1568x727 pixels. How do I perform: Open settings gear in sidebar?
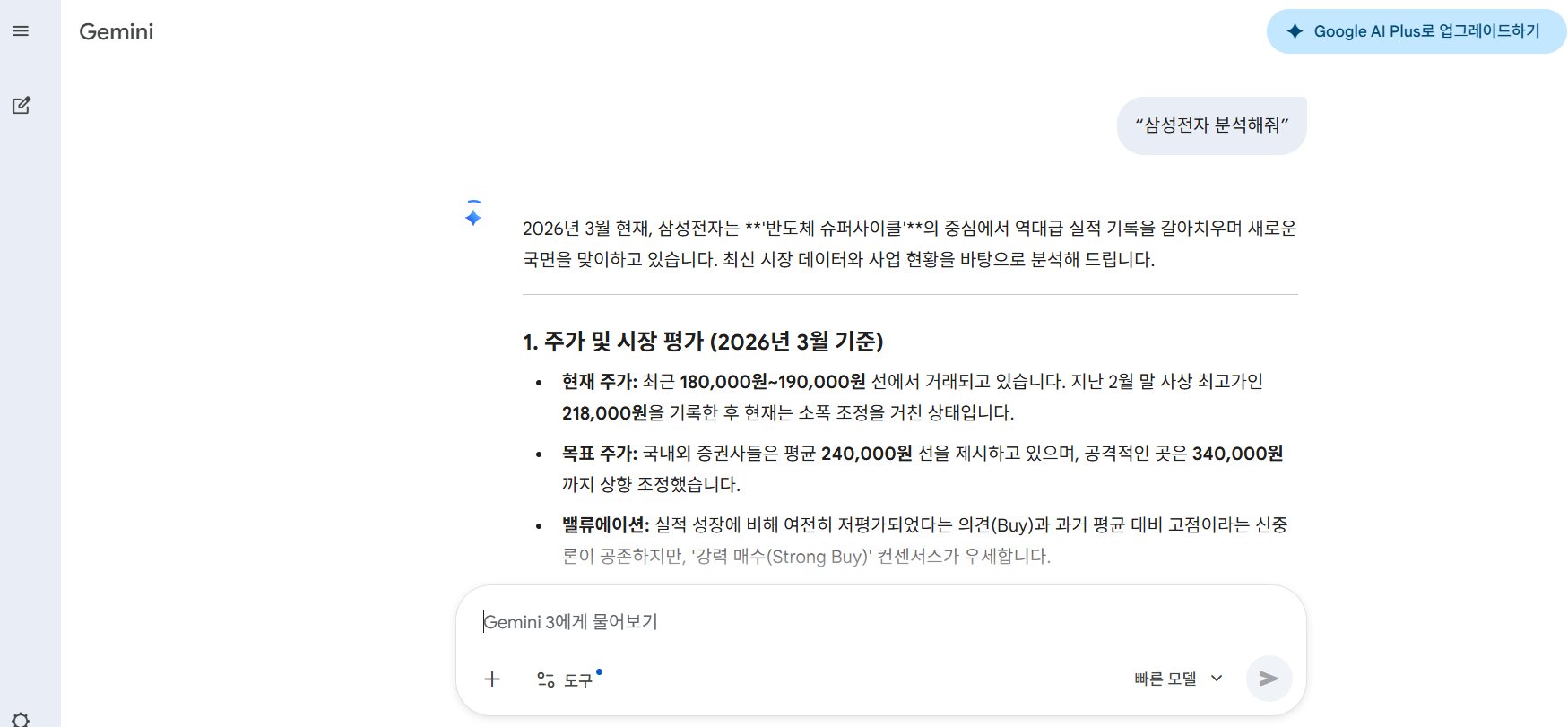[22, 719]
